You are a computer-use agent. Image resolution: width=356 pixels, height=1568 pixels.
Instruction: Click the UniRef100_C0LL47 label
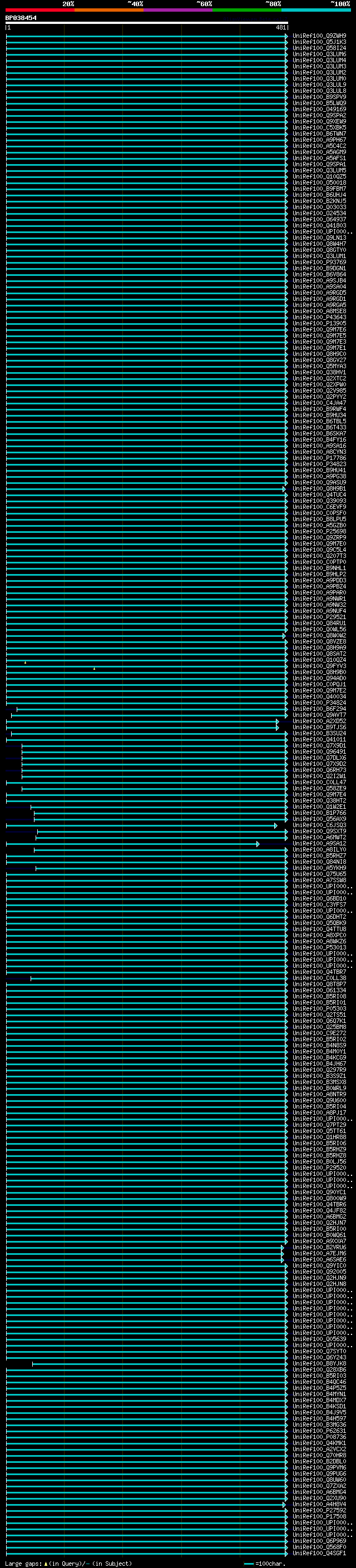point(319,782)
